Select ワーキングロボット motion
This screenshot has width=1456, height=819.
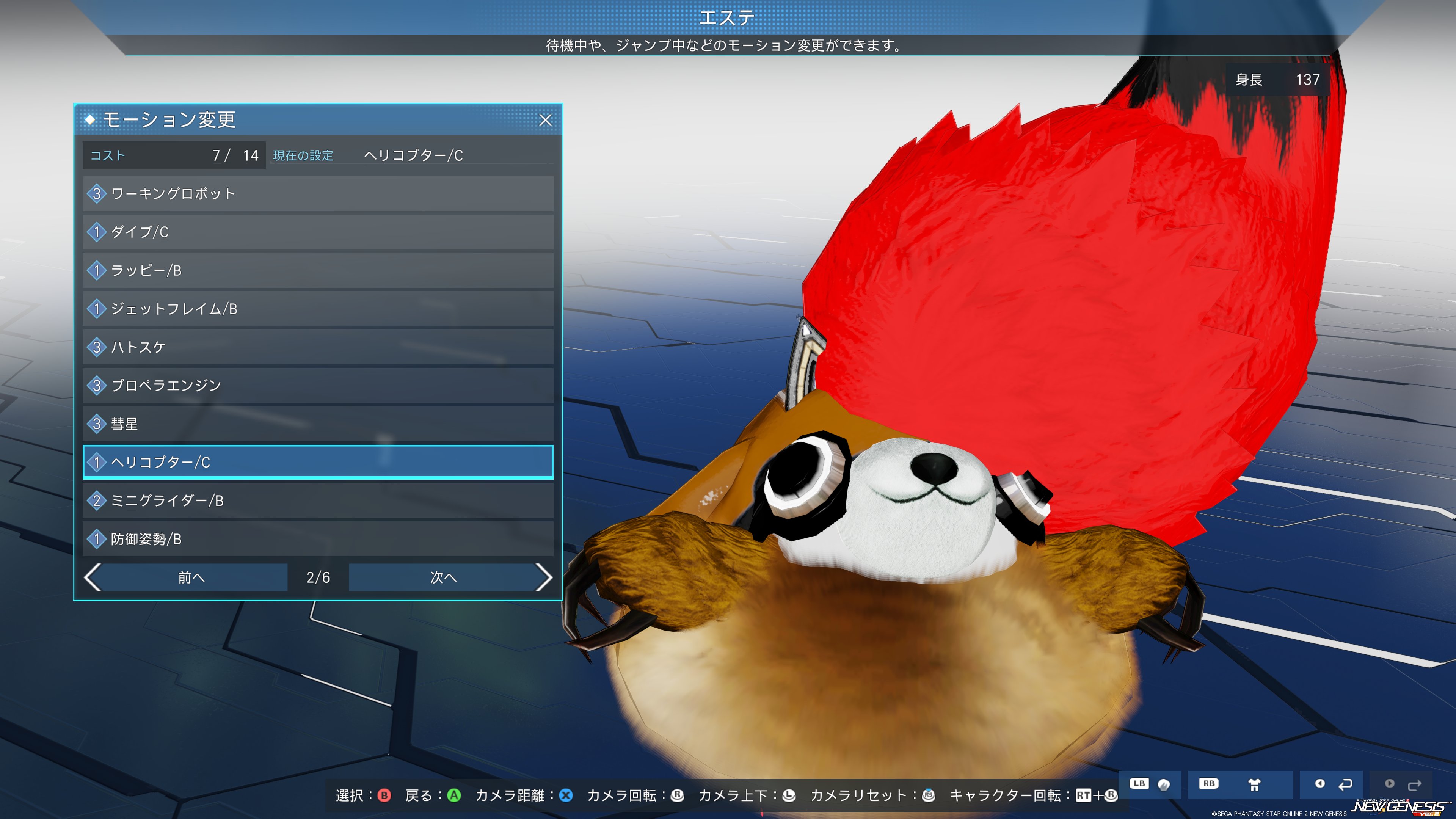[x=318, y=194]
